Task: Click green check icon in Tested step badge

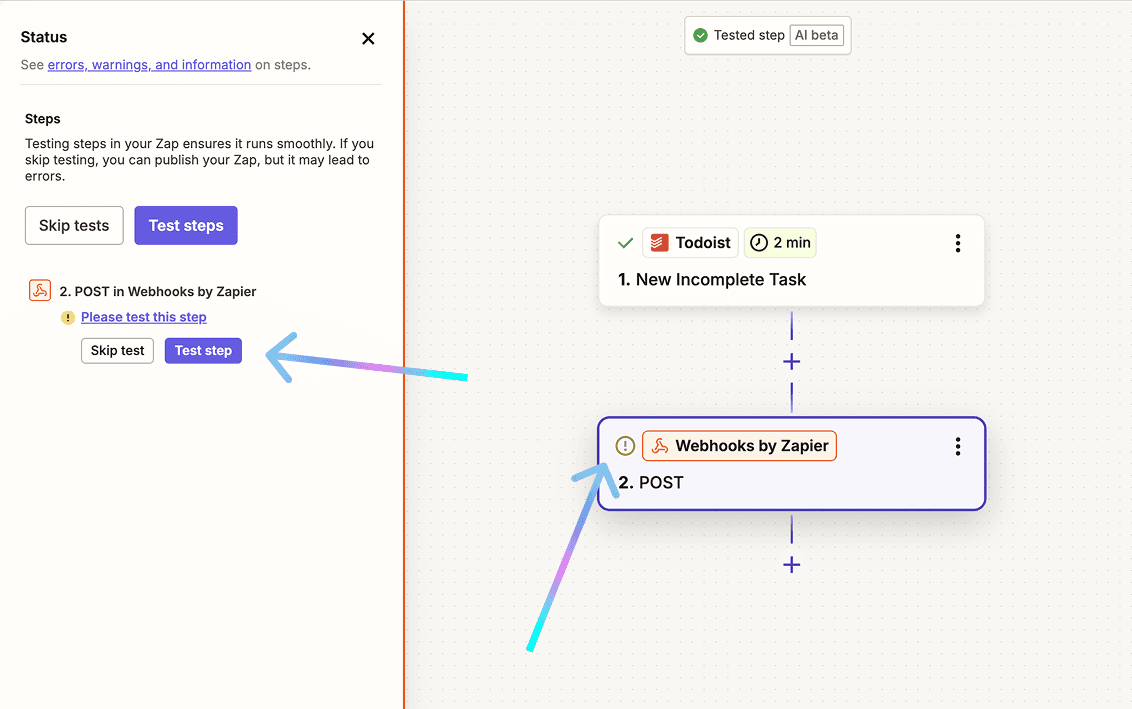Action: click(x=700, y=35)
